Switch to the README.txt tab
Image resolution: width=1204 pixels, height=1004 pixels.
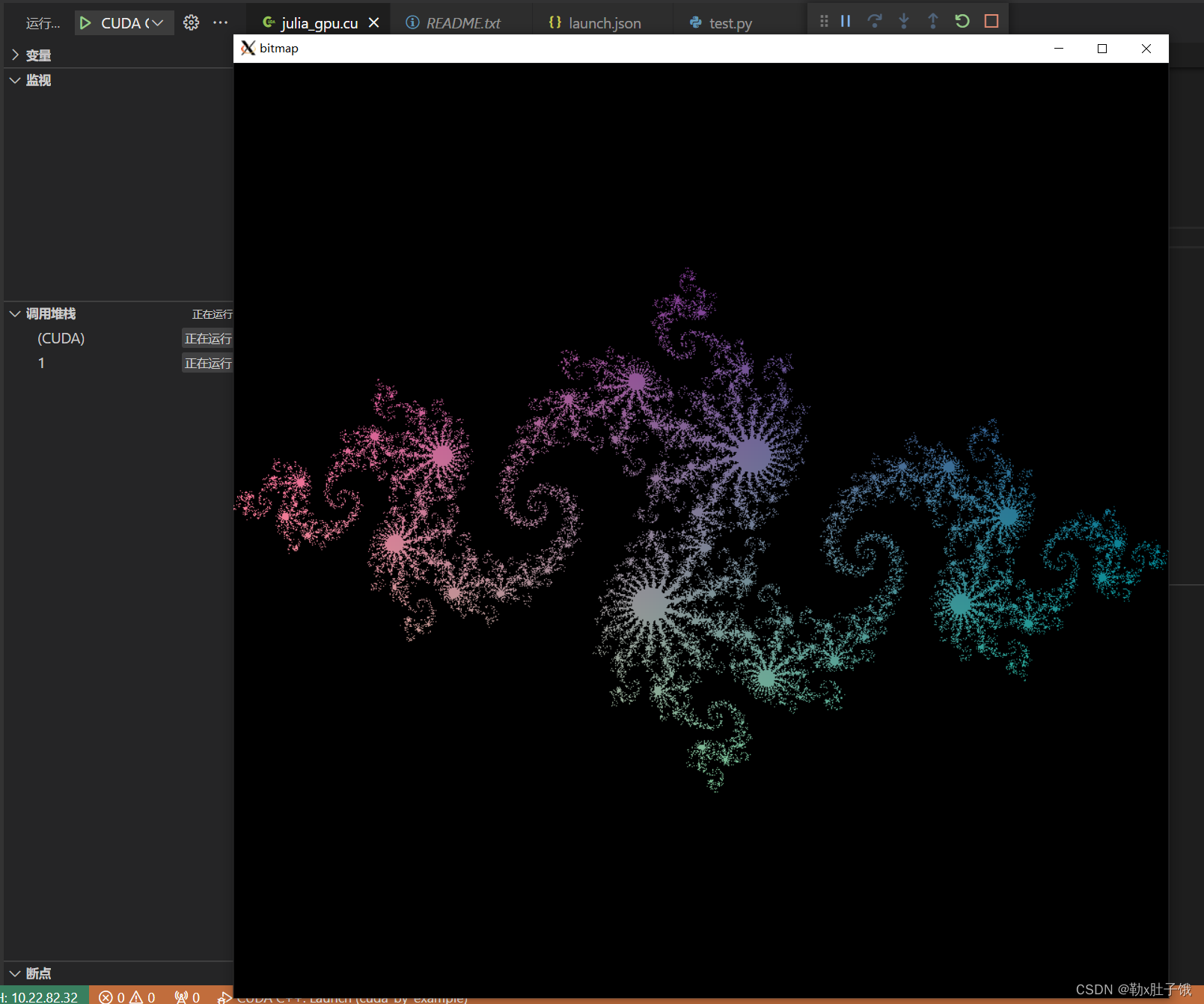point(463,23)
